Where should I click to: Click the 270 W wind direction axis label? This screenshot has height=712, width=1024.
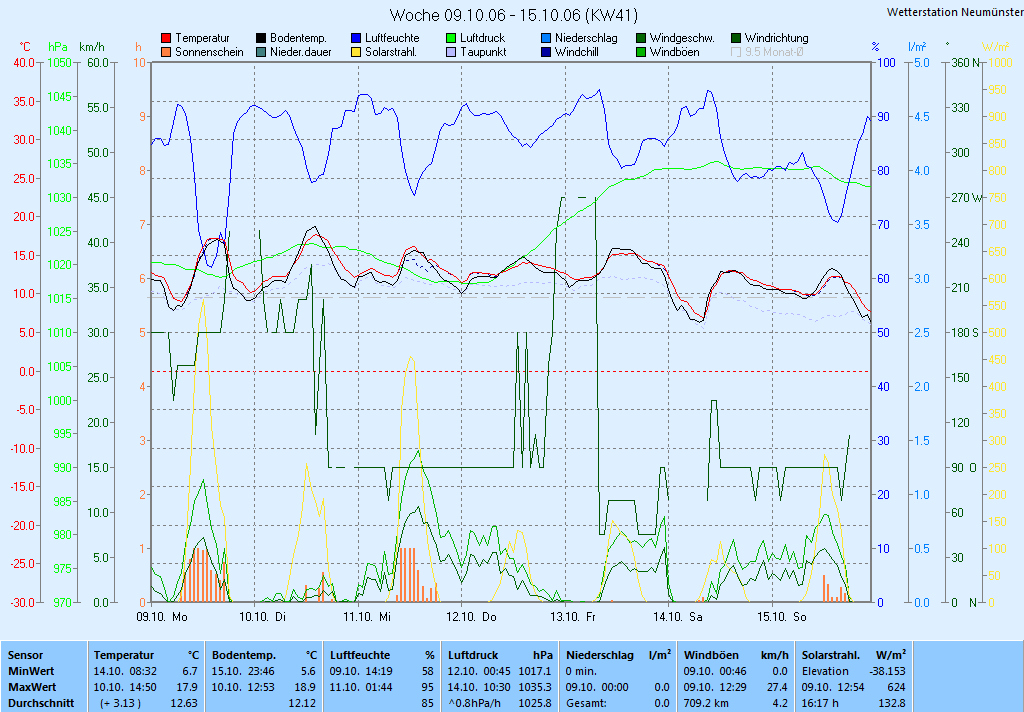click(966, 198)
